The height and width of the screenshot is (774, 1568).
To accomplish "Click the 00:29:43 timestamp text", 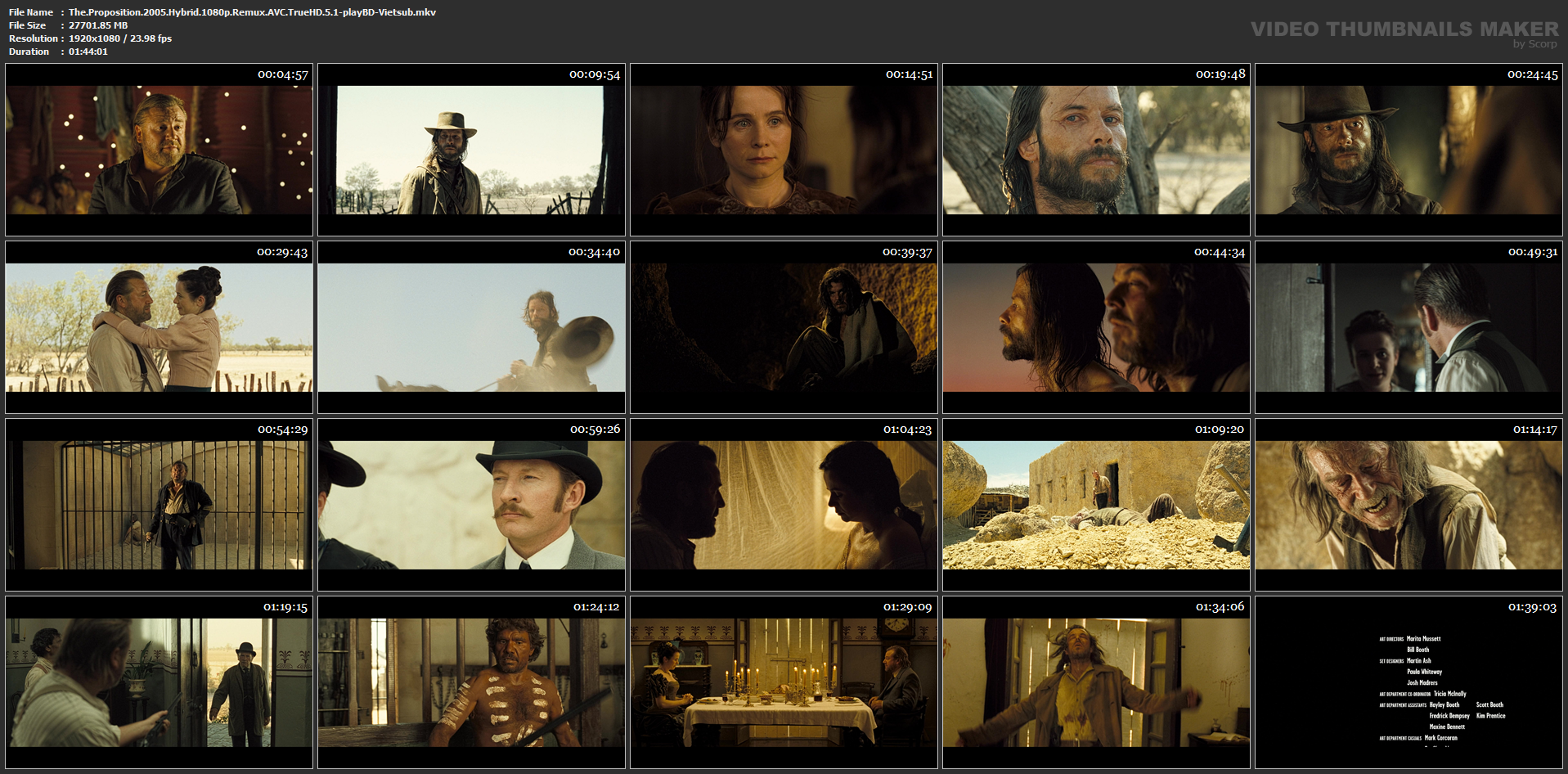I will click(283, 252).
